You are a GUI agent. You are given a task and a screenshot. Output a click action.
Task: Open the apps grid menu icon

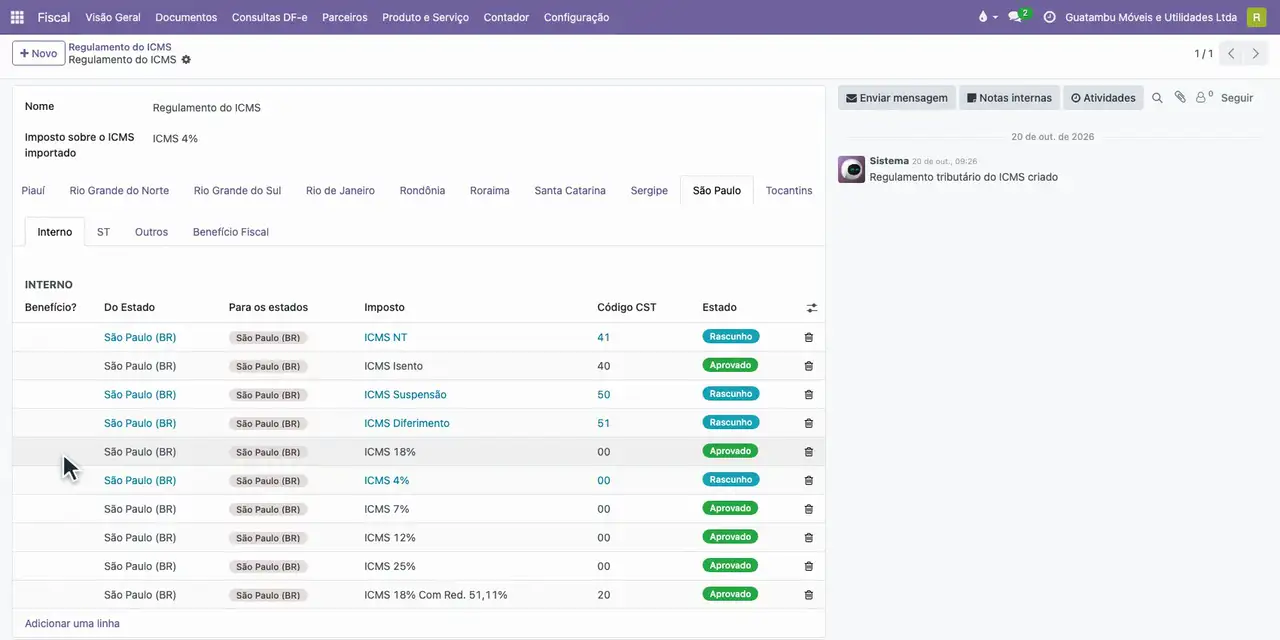tap(17, 17)
